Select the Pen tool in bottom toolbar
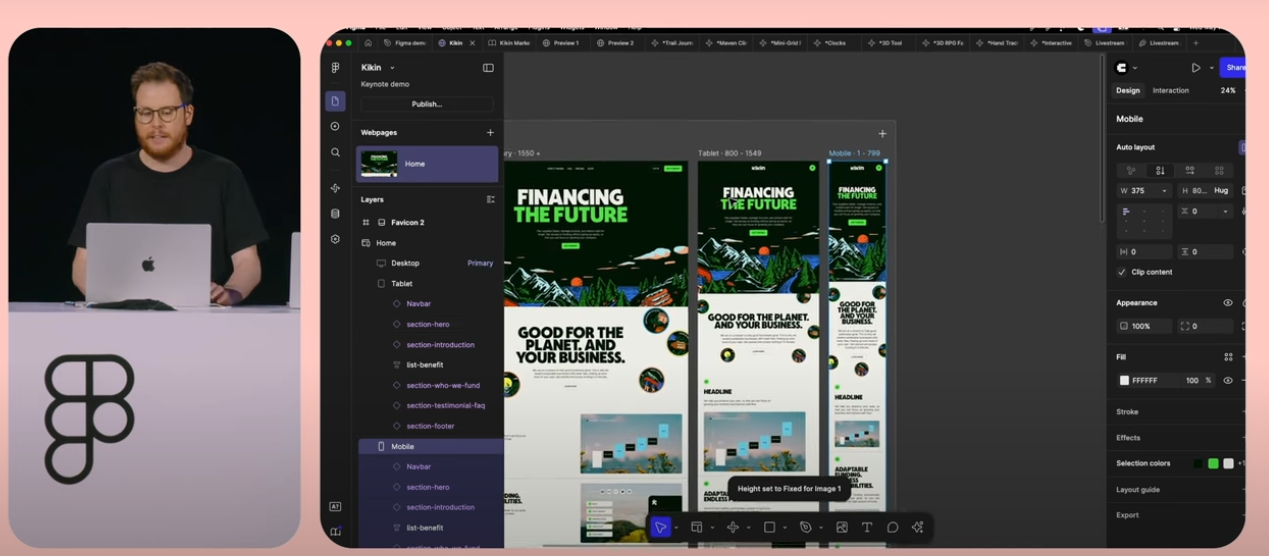 click(x=805, y=527)
